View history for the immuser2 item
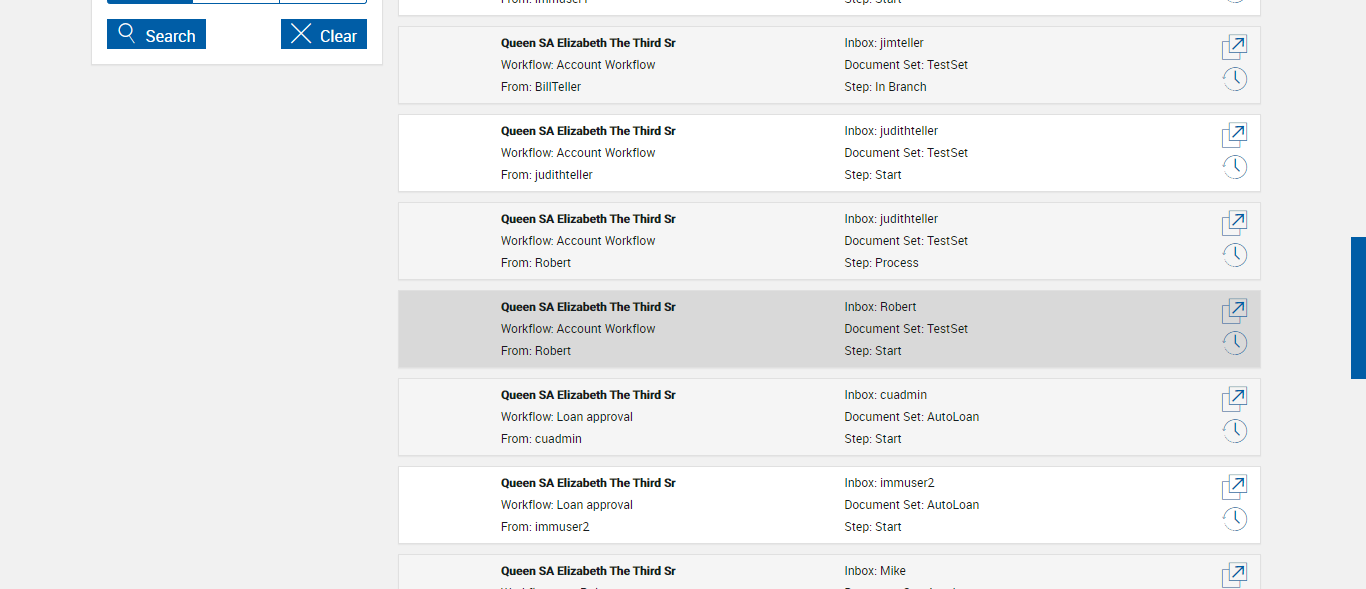 [1235, 519]
